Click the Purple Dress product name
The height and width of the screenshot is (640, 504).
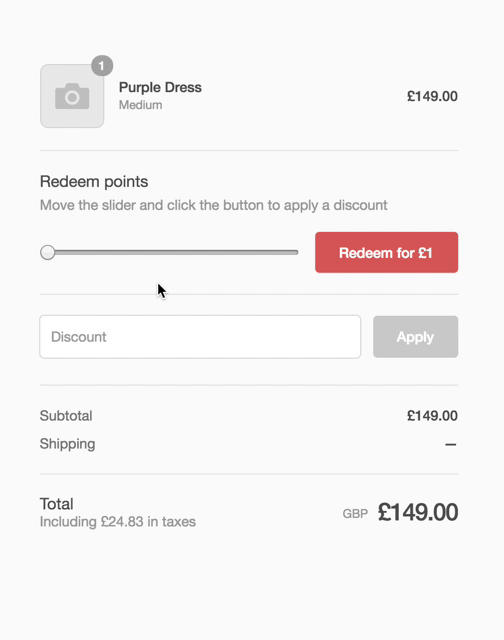(160, 87)
